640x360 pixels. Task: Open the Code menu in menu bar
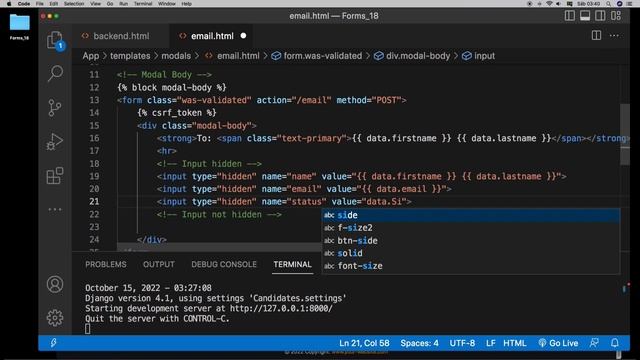[x=24, y=4]
